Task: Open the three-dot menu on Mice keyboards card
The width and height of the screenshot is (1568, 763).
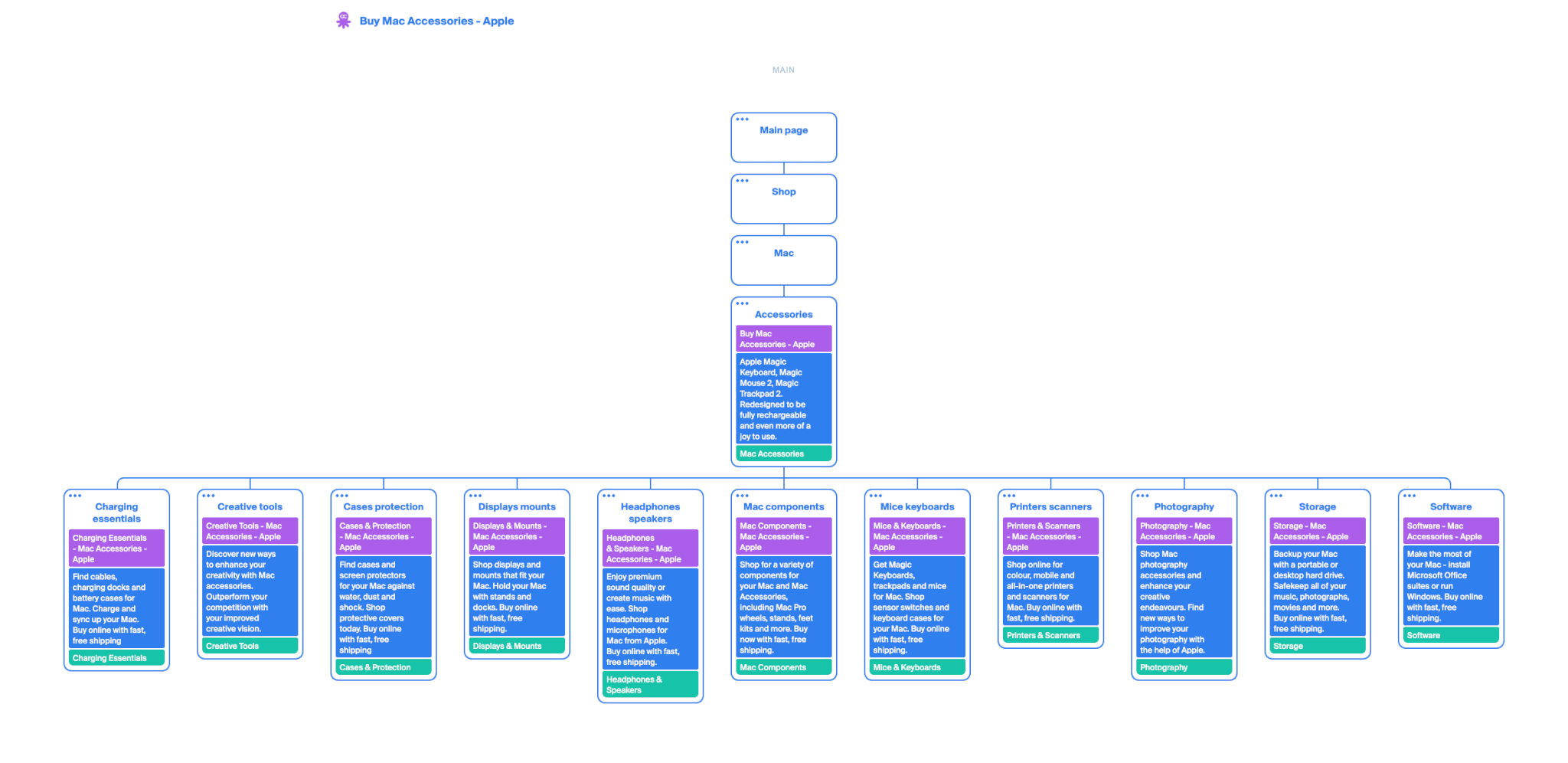Action: click(x=876, y=495)
